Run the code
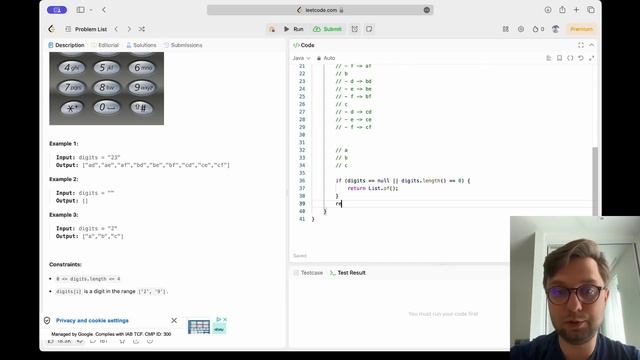The height and width of the screenshot is (360, 640). coord(294,29)
